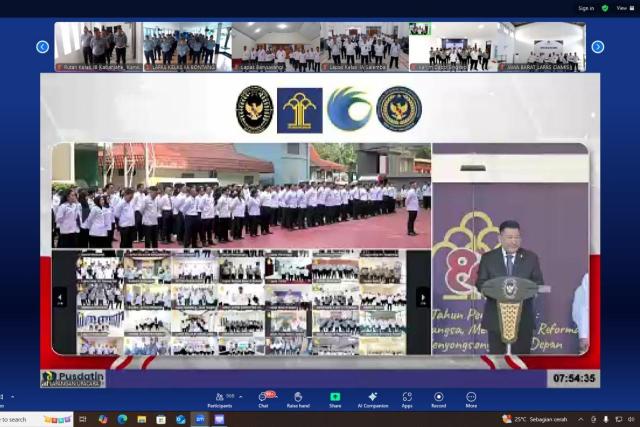Screen dimensions: 640x427
Task: Open the More options menu
Action: click(471, 398)
